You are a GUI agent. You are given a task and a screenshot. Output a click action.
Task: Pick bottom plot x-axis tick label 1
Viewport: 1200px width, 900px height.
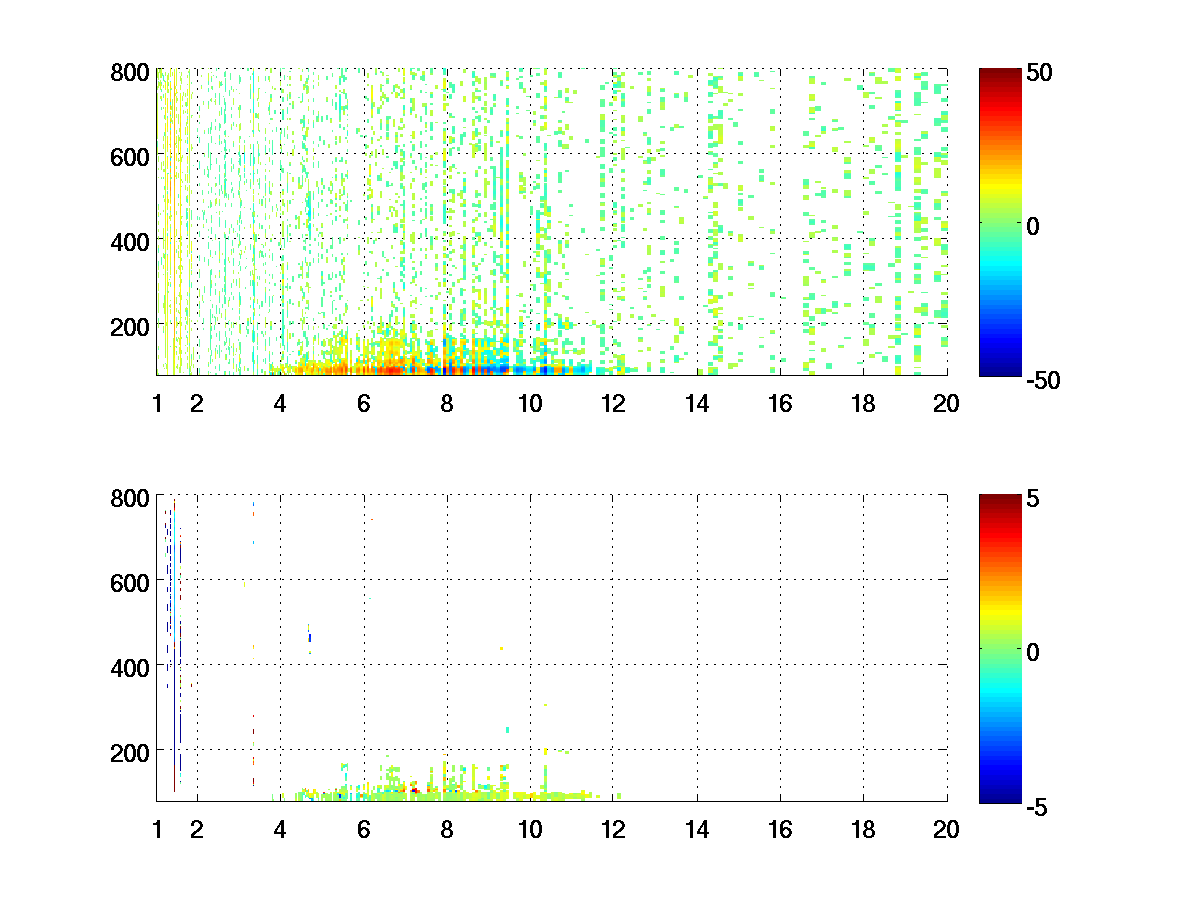(157, 830)
